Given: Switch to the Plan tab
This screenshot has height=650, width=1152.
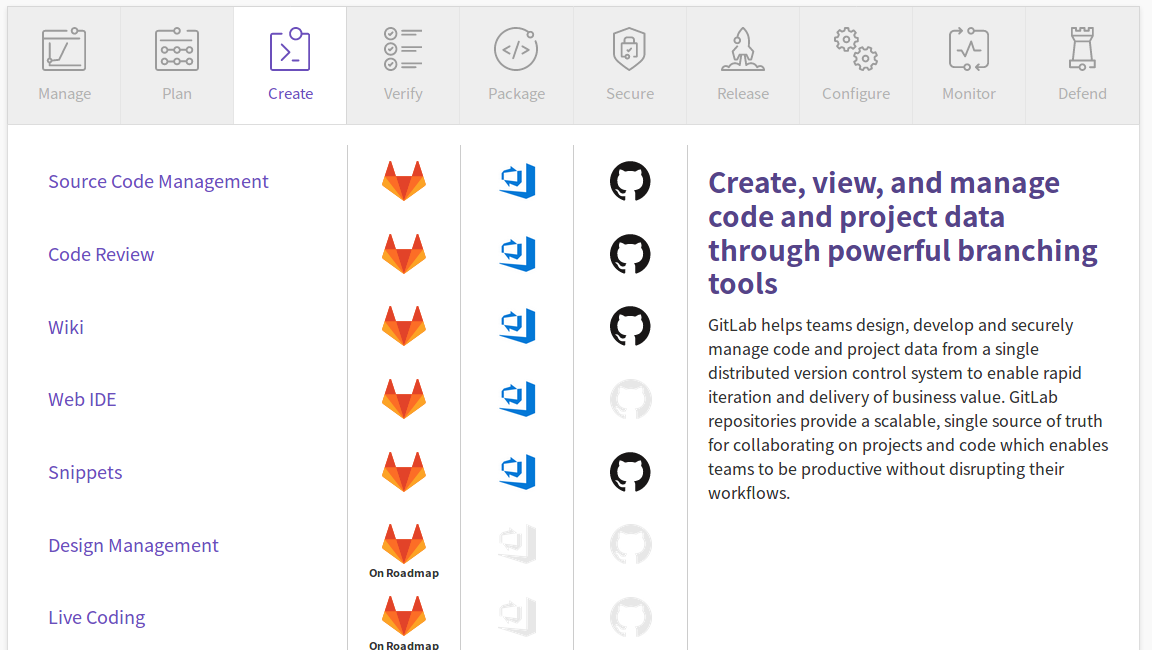Looking at the screenshot, I should (x=177, y=66).
